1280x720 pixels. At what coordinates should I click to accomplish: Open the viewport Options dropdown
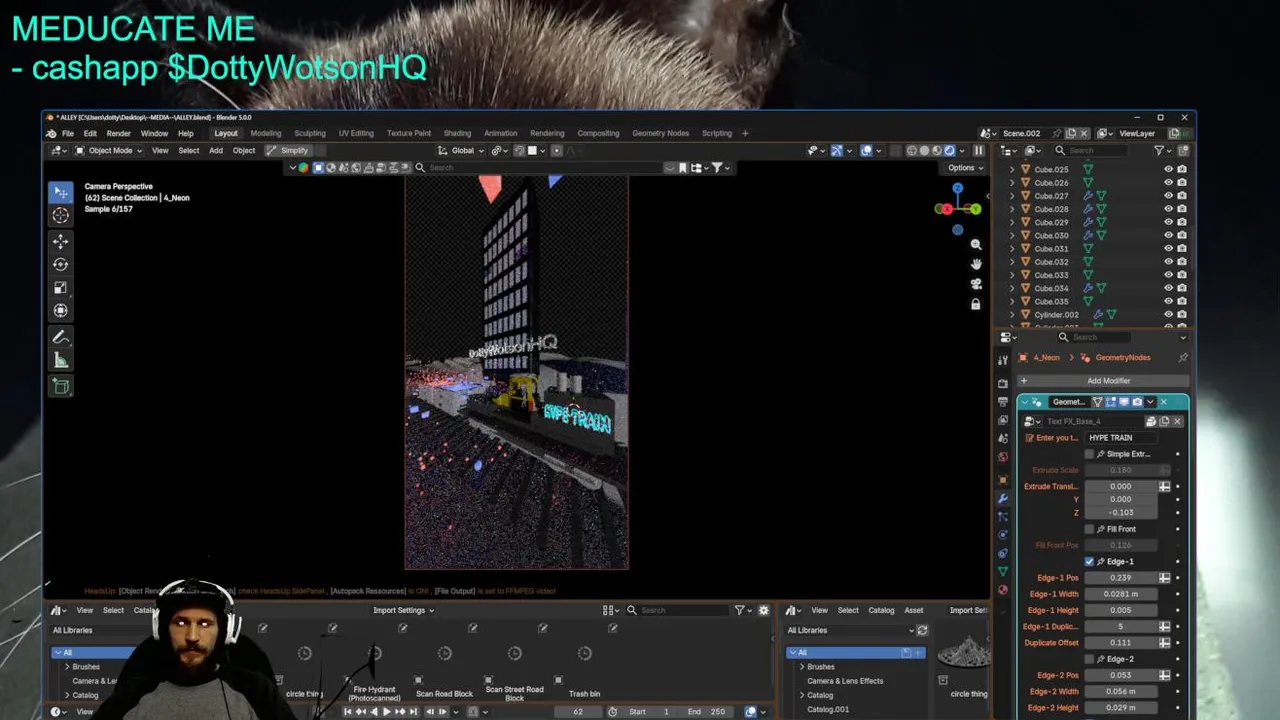pos(965,168)
